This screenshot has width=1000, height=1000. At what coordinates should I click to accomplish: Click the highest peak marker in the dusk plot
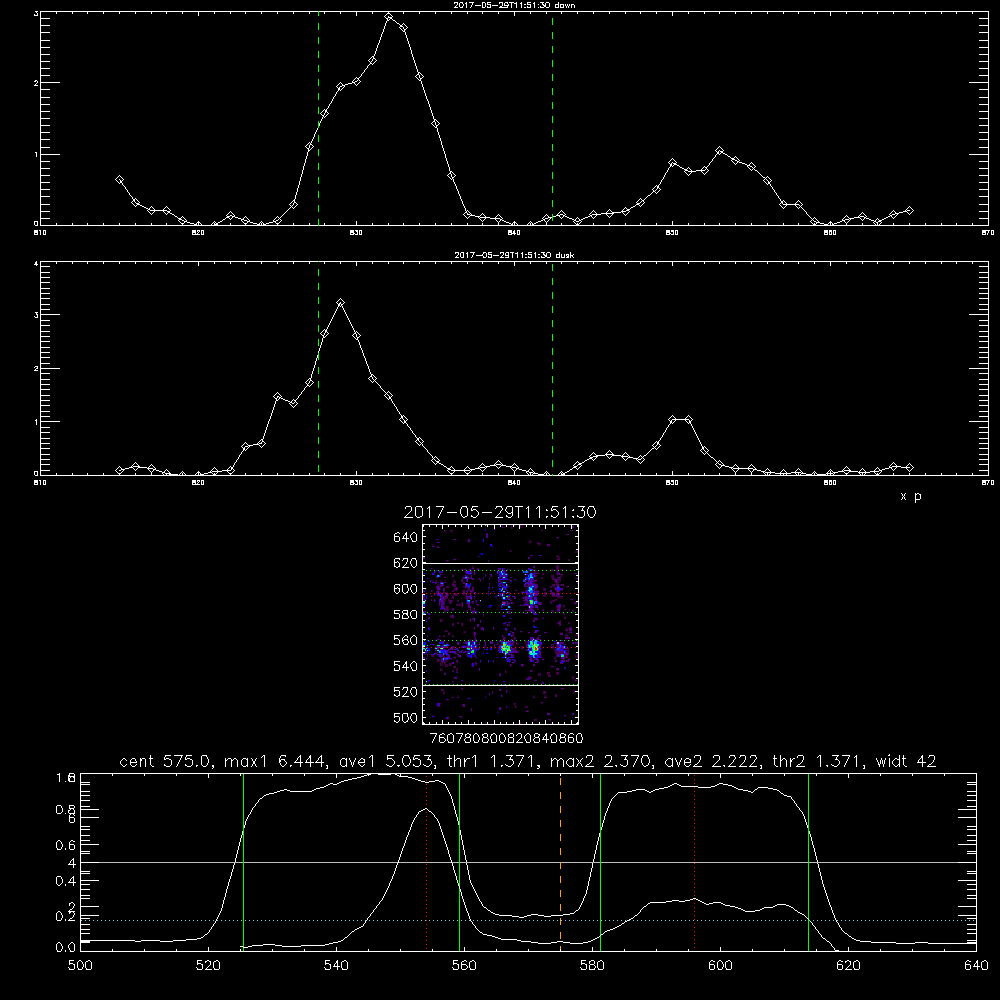pos(341,303)
